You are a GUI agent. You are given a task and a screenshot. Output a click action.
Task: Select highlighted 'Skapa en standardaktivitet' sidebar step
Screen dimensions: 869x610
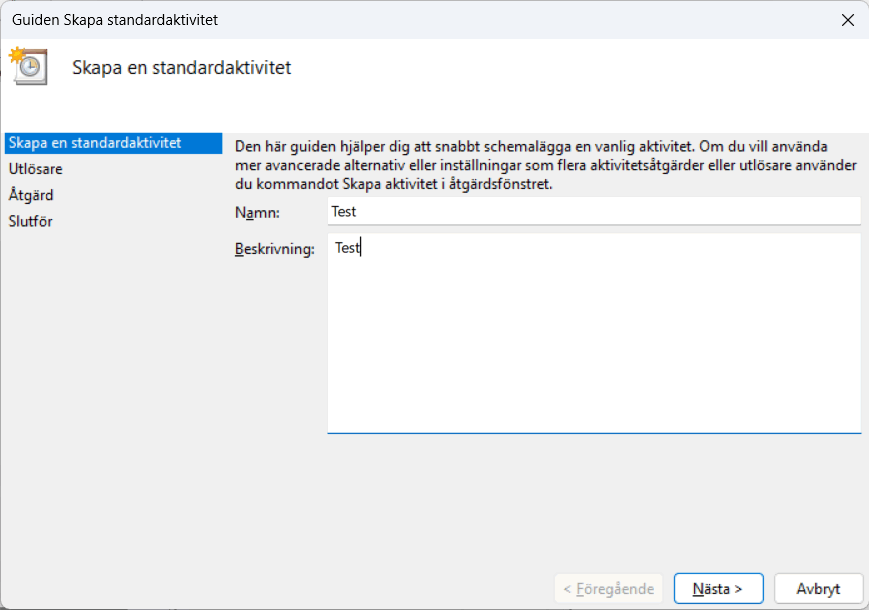coord(94,143)
